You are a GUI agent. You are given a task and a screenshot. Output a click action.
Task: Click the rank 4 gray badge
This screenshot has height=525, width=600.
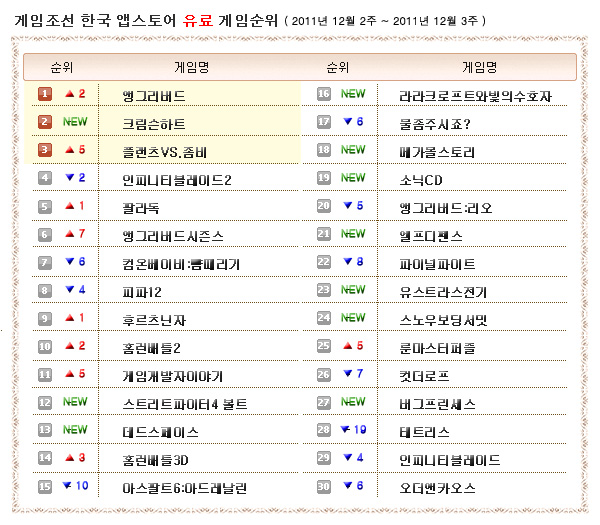(x=45, y=178)
